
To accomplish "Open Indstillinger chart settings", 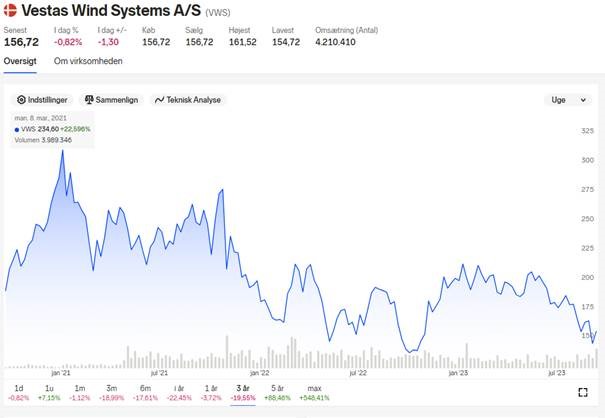I will pos(42,100).
